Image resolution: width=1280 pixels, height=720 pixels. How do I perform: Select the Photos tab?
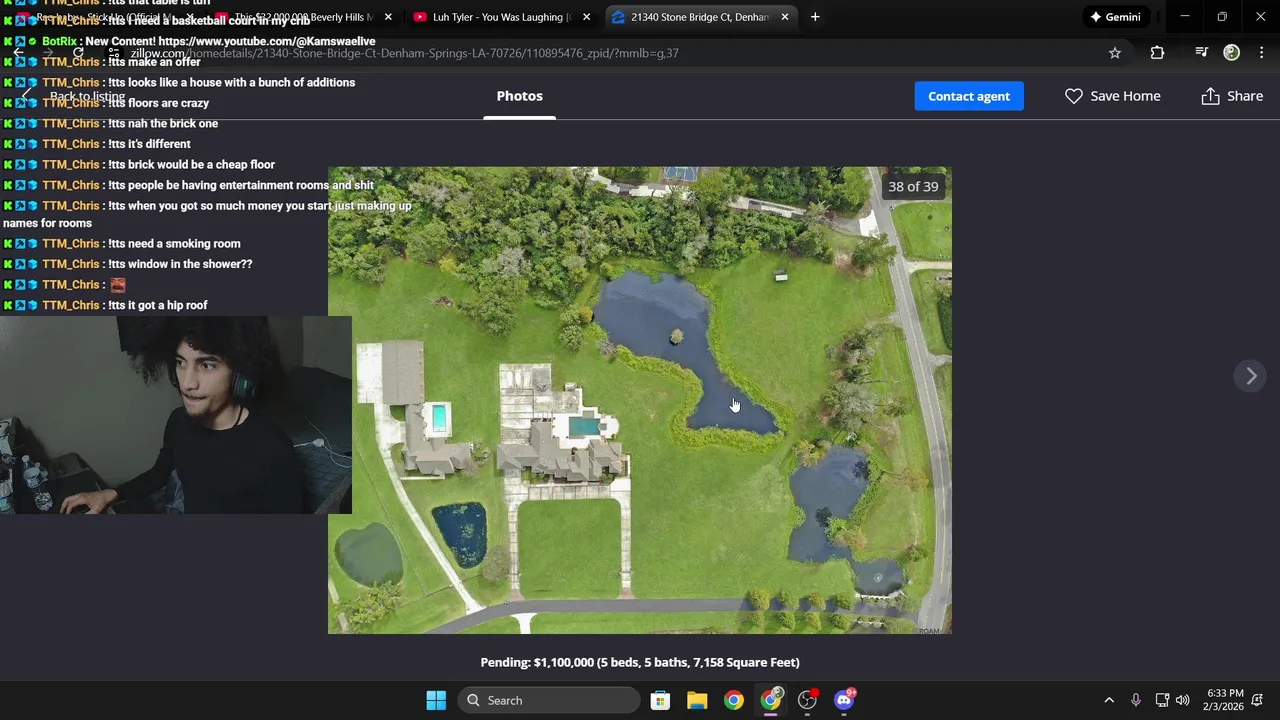(x=519, y=96)
